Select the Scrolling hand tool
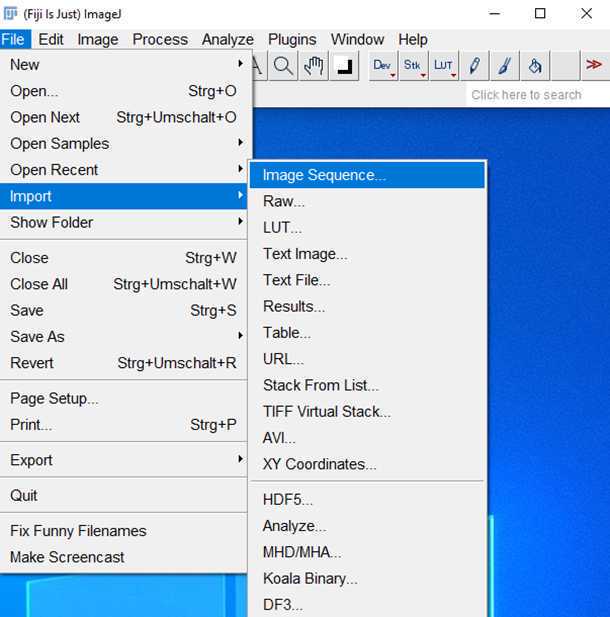This screenshot has height=617, width=610. (314, 66)
